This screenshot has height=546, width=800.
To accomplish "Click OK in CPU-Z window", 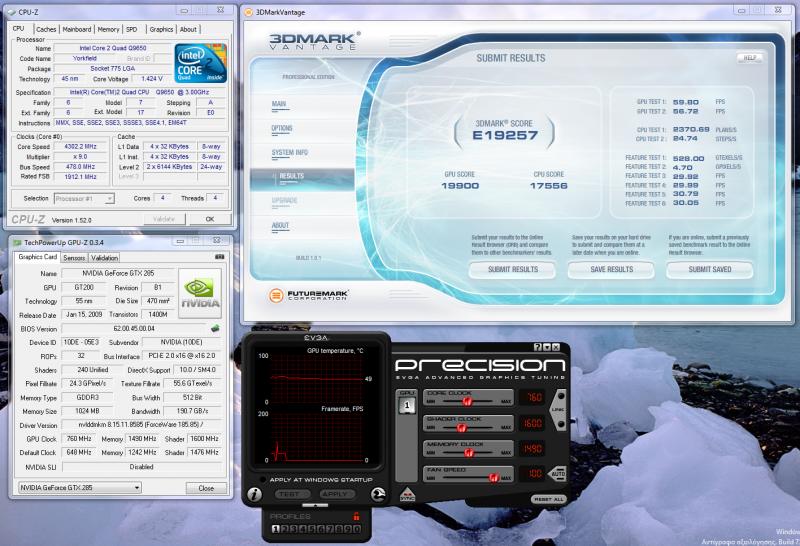I will pyautogui.click(x=210, y=219).
